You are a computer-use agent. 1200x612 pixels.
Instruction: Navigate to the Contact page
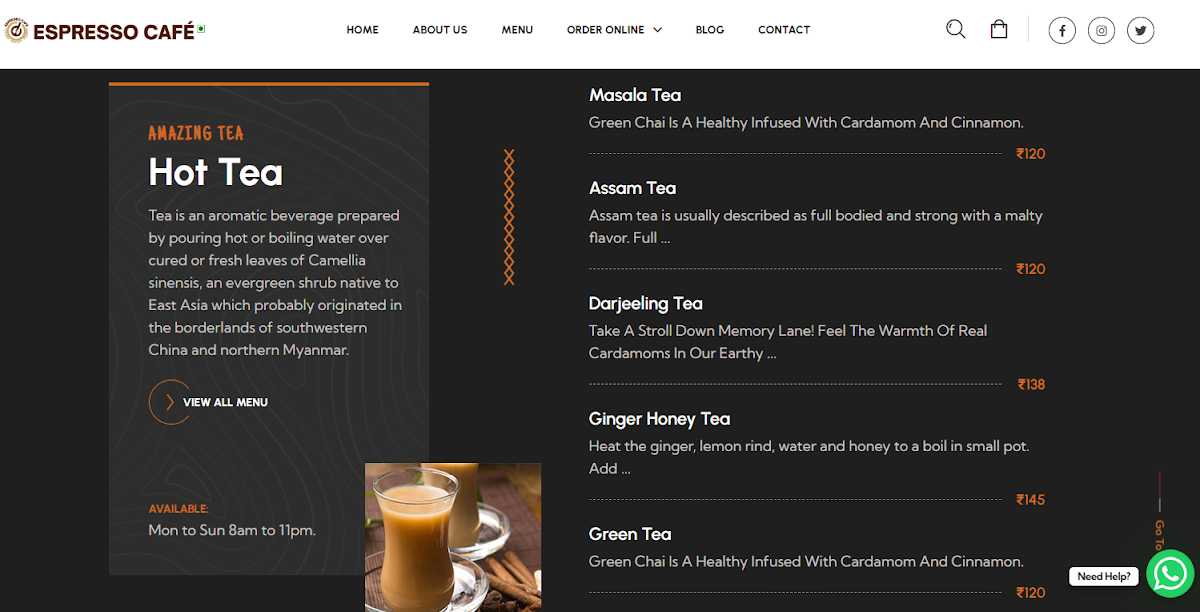784,30
